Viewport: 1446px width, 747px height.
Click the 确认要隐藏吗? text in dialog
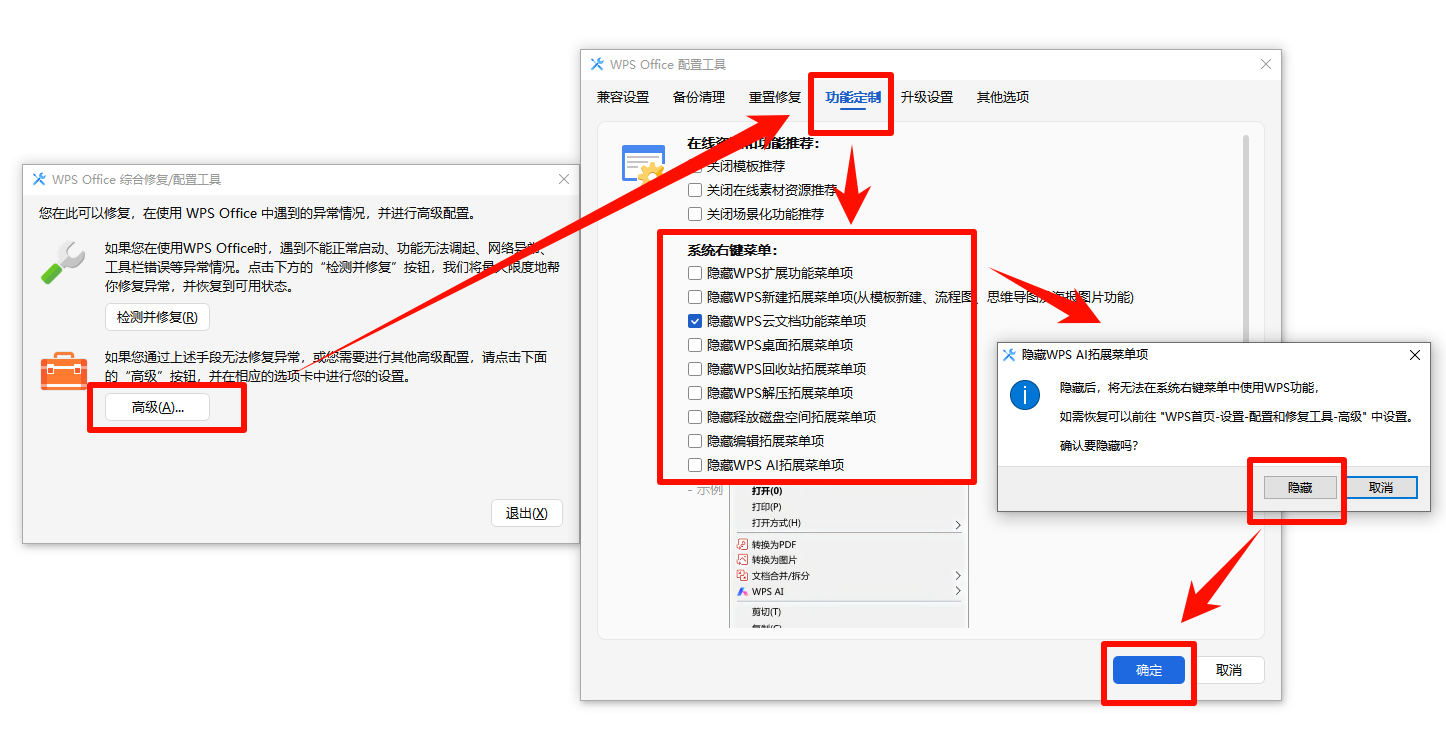click(x=1099, y=445)
